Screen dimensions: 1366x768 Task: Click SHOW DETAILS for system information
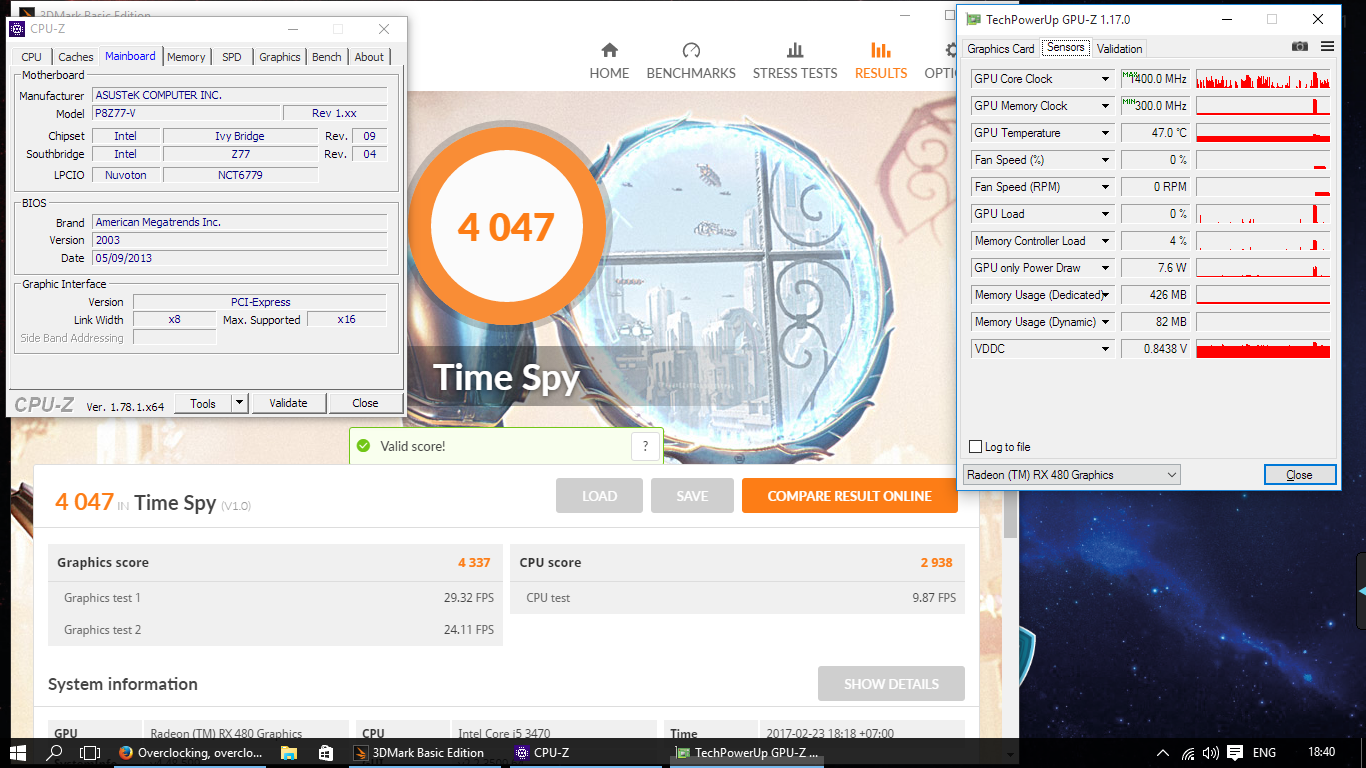tap(891, 684)
